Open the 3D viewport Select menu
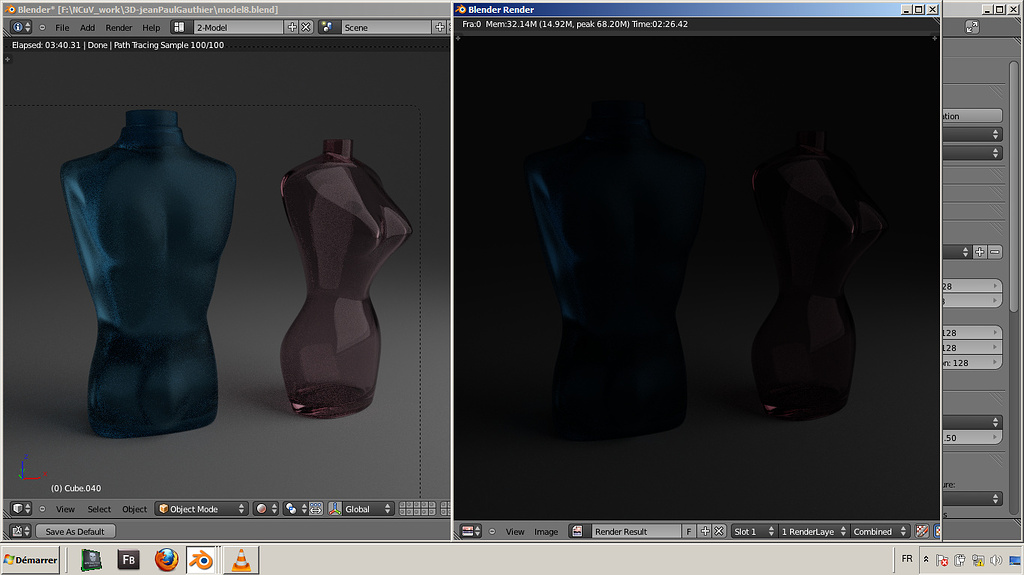Screen dimensions: 1024x575 pyautogui.click(x=99, y=509)
